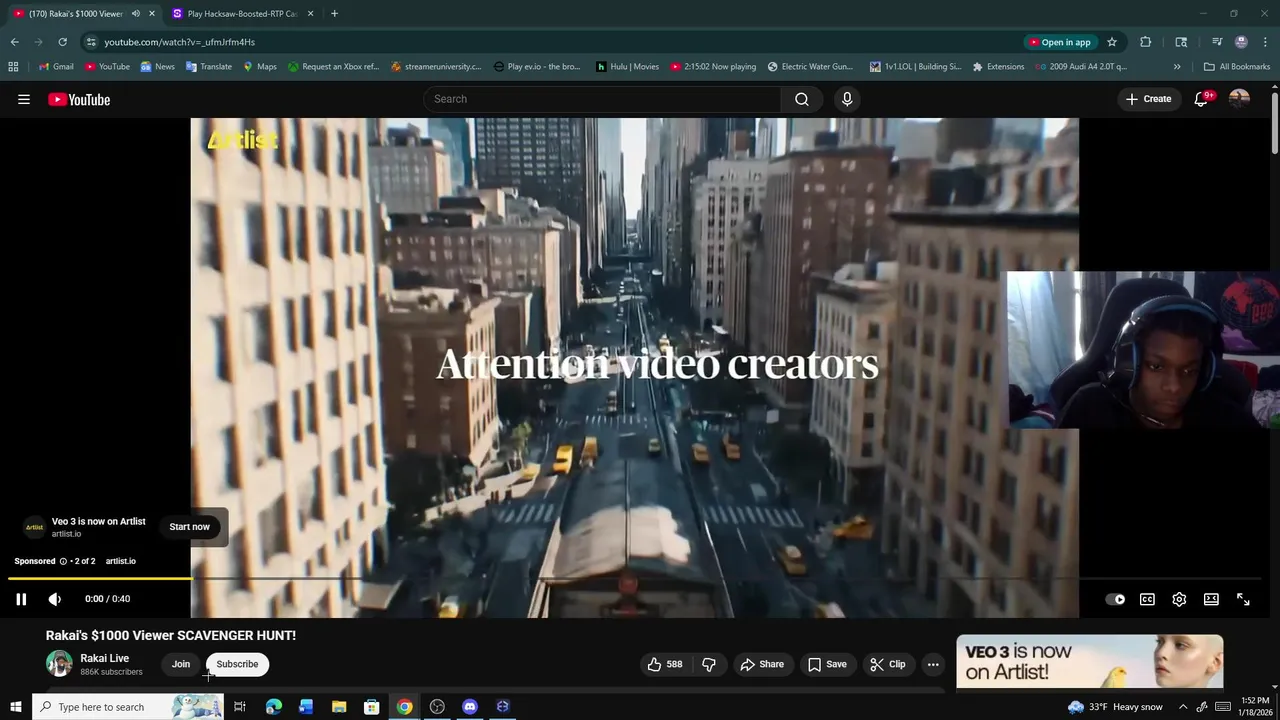Create a Clip with scissors button

pos(888,664)
